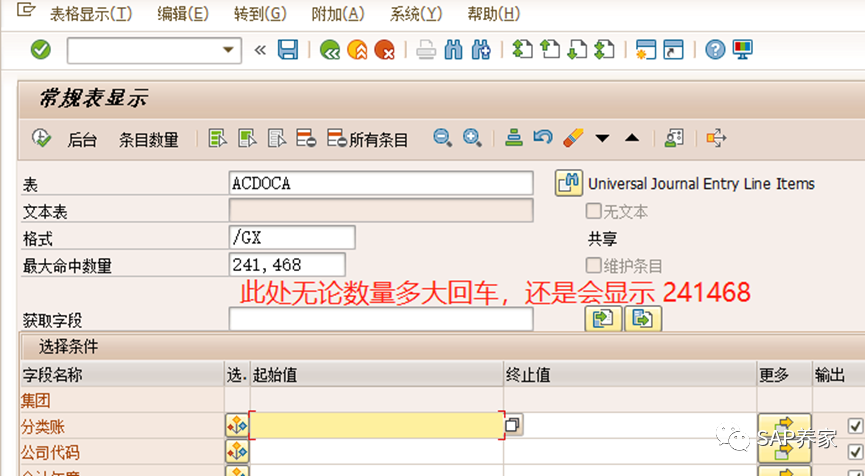Open the 表格显示(T) menu
Screen dimensions: 865x476
click(91, 14)
